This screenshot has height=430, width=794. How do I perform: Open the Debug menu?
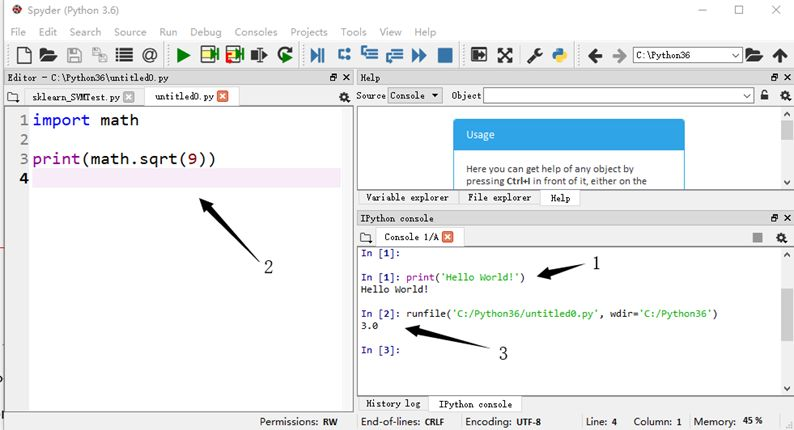click(x=206, y=32)
